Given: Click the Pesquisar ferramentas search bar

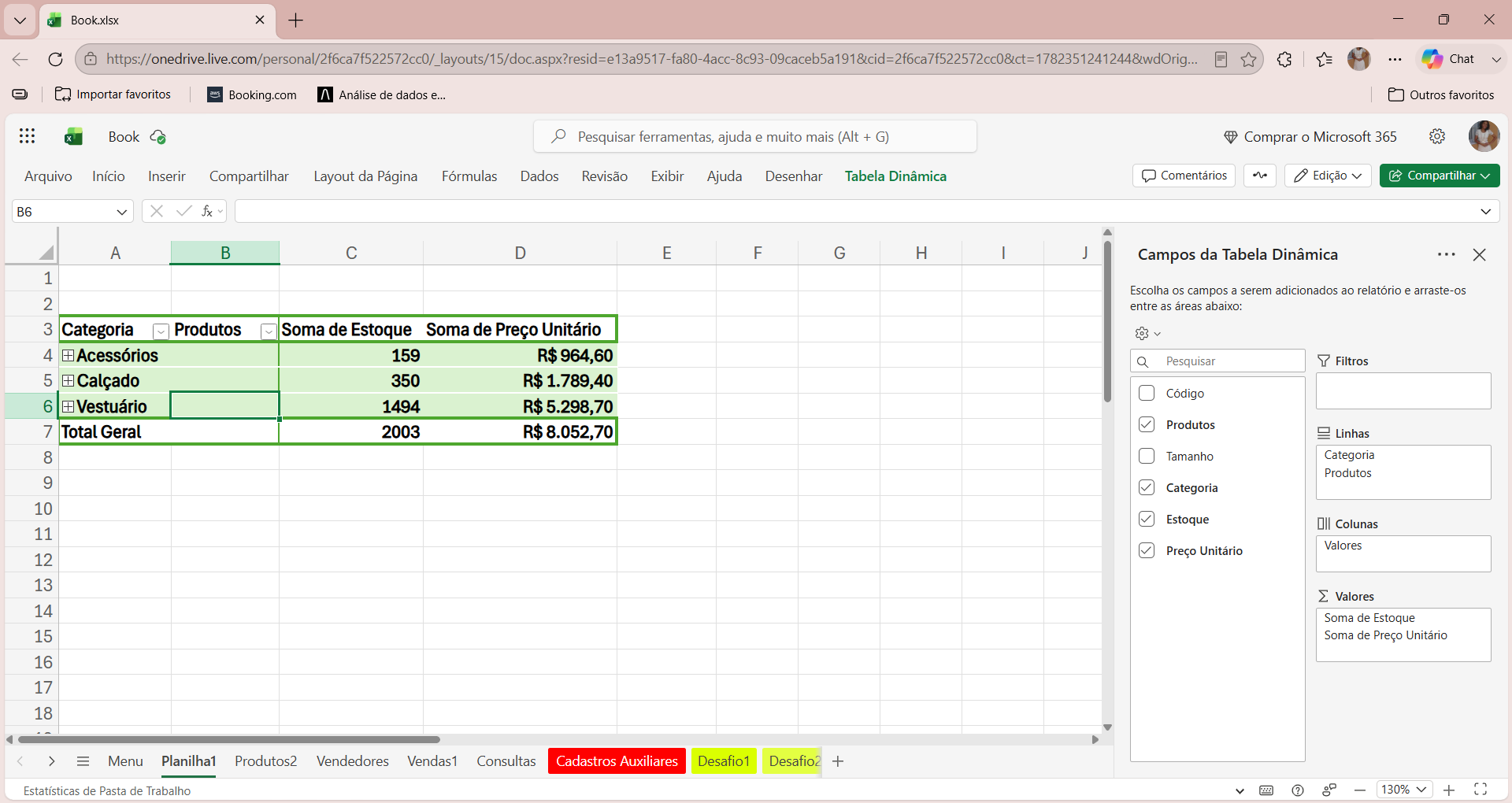Looking at the screenshot, I should [755, 137].
